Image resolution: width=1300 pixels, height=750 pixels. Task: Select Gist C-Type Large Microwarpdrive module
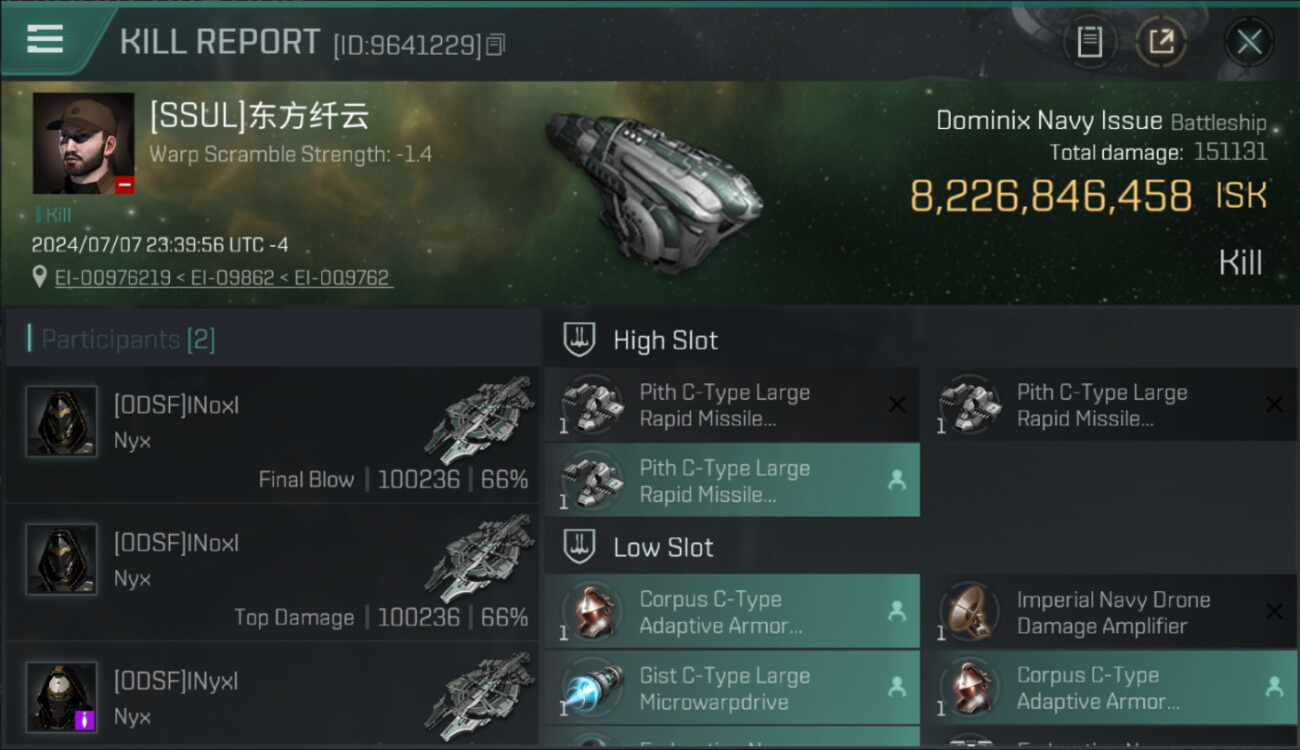[732, 688]
